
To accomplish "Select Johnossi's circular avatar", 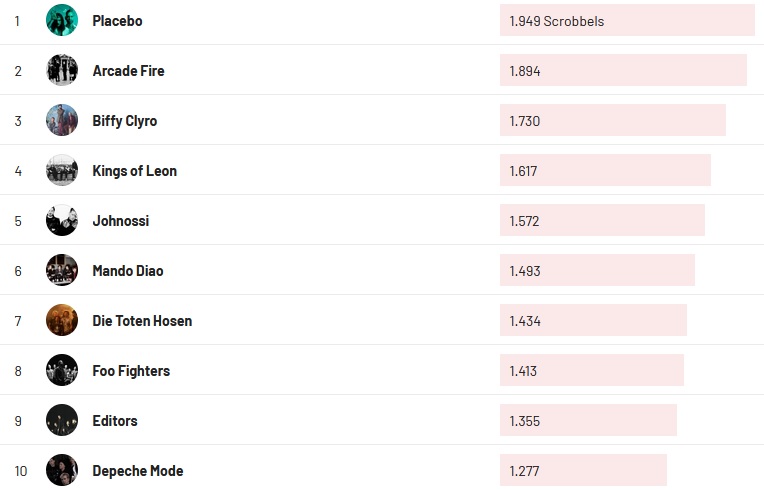I will pyautogui.click(x=62, y=220).
